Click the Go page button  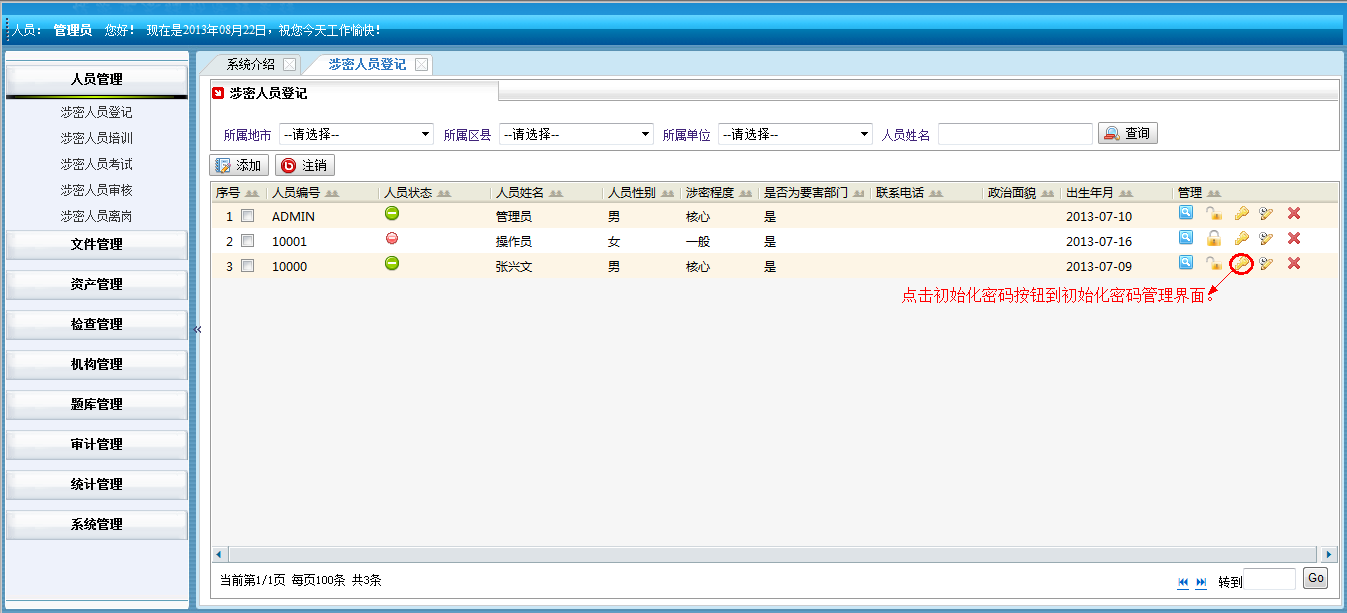(1316, 578)
